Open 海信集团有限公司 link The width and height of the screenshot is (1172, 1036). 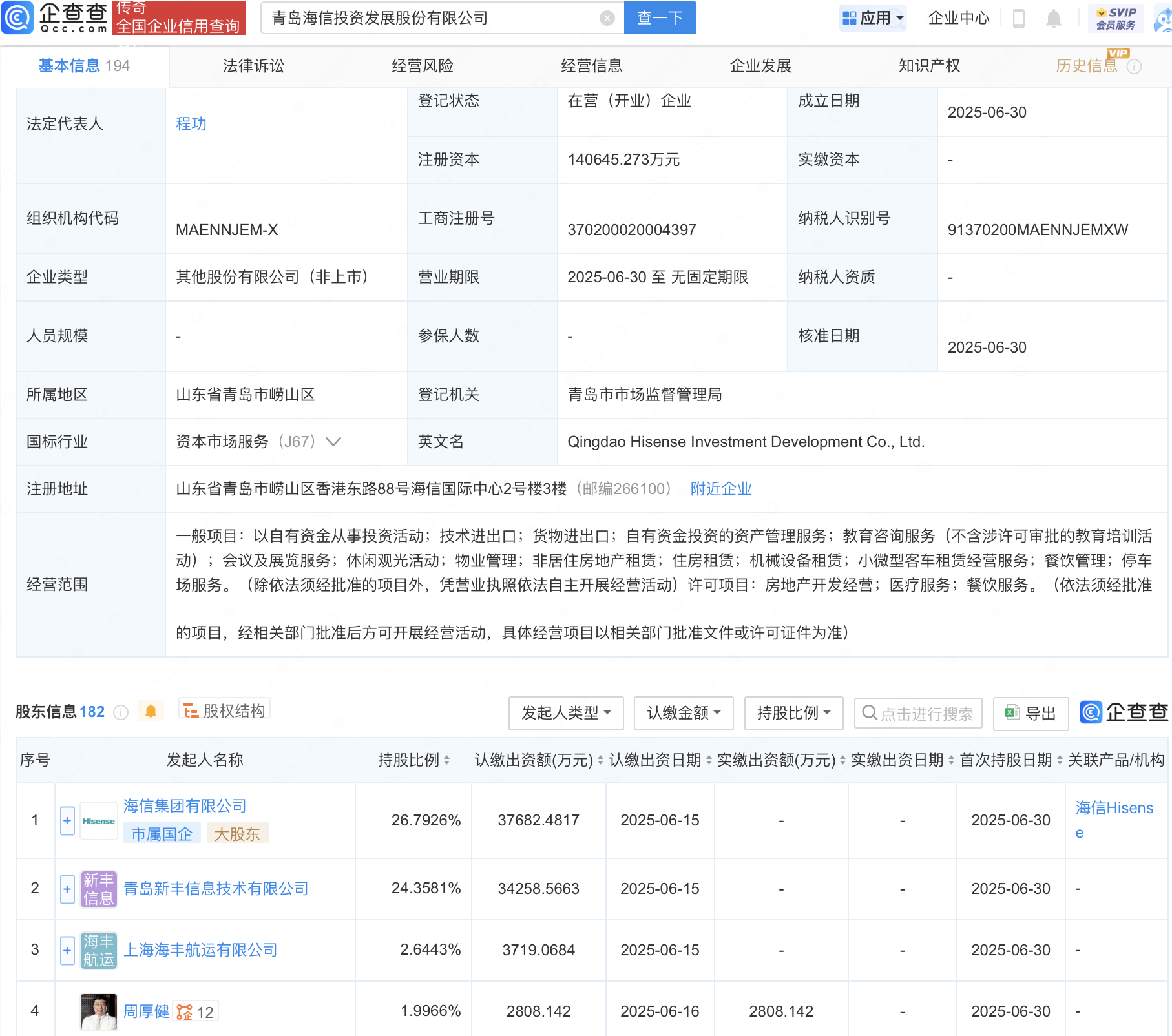point(185,806)
